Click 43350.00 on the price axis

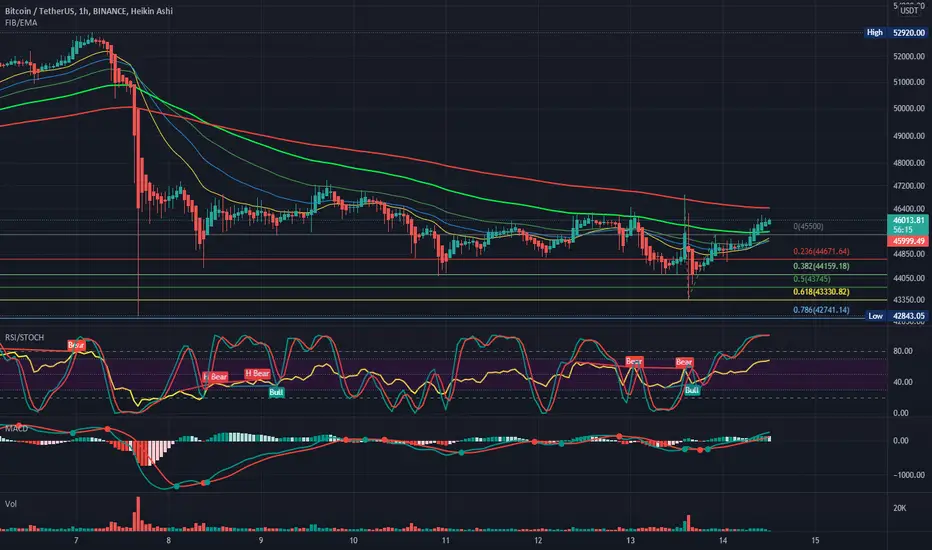coord(909,300)
